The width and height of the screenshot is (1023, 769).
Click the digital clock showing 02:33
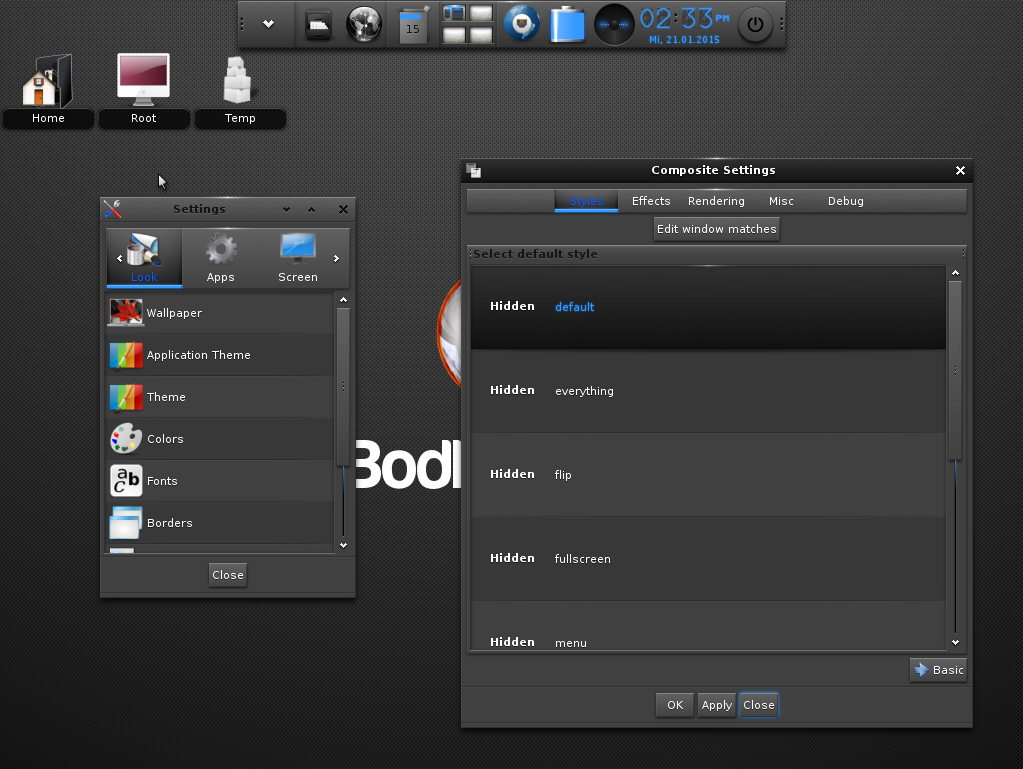point(684,19)
